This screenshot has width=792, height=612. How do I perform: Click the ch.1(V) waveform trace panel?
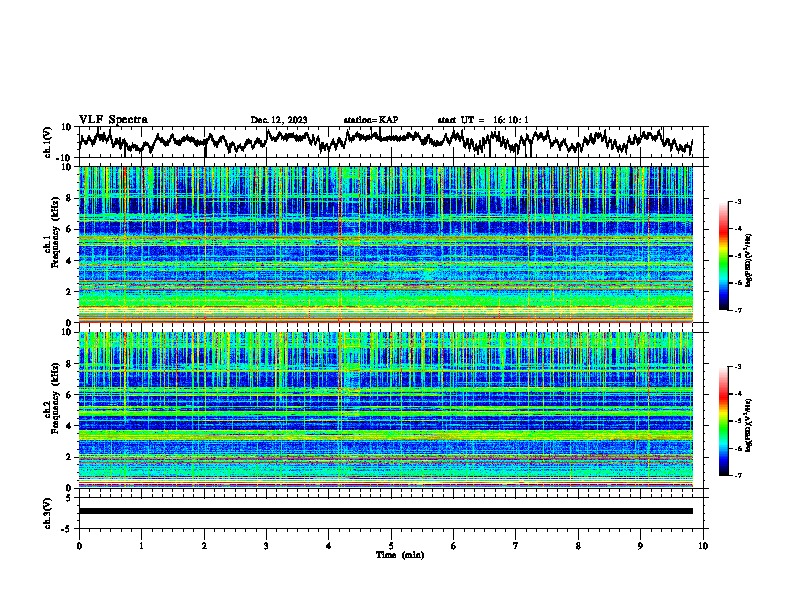pyautogui.click(x=390, y=142)
